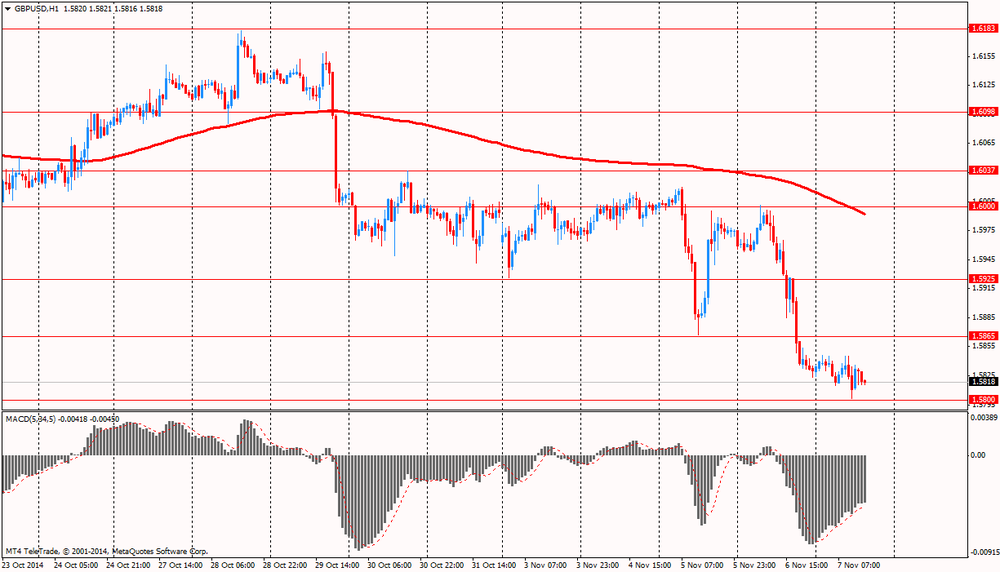Screen dimensions: 1000x572
Task: Click the 24 Oct 05:00 time label
Action: tap(76, 565)
